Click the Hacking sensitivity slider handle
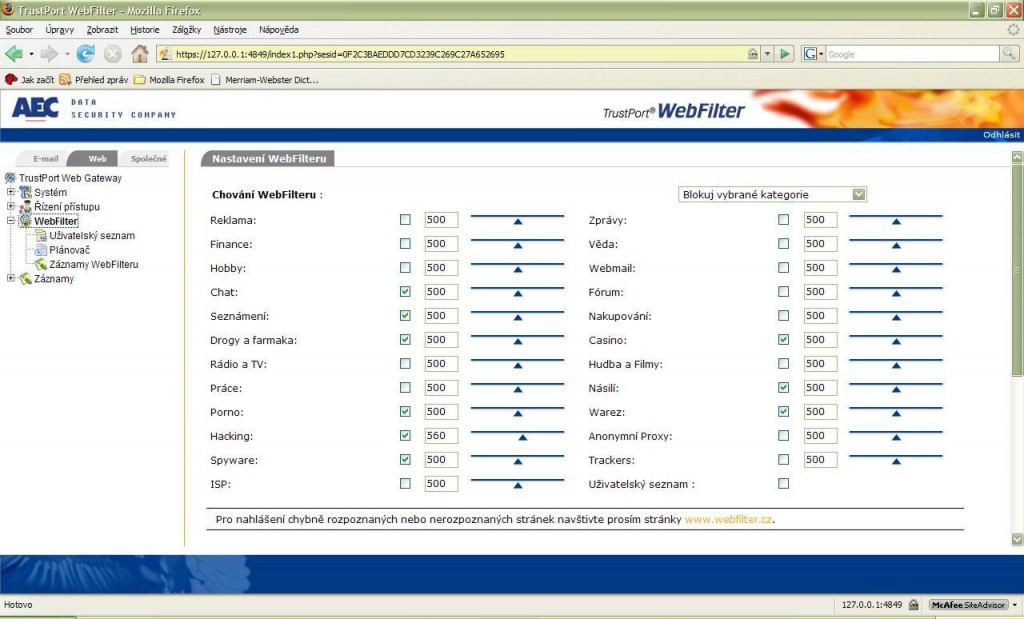 click(x=522, y=437)
